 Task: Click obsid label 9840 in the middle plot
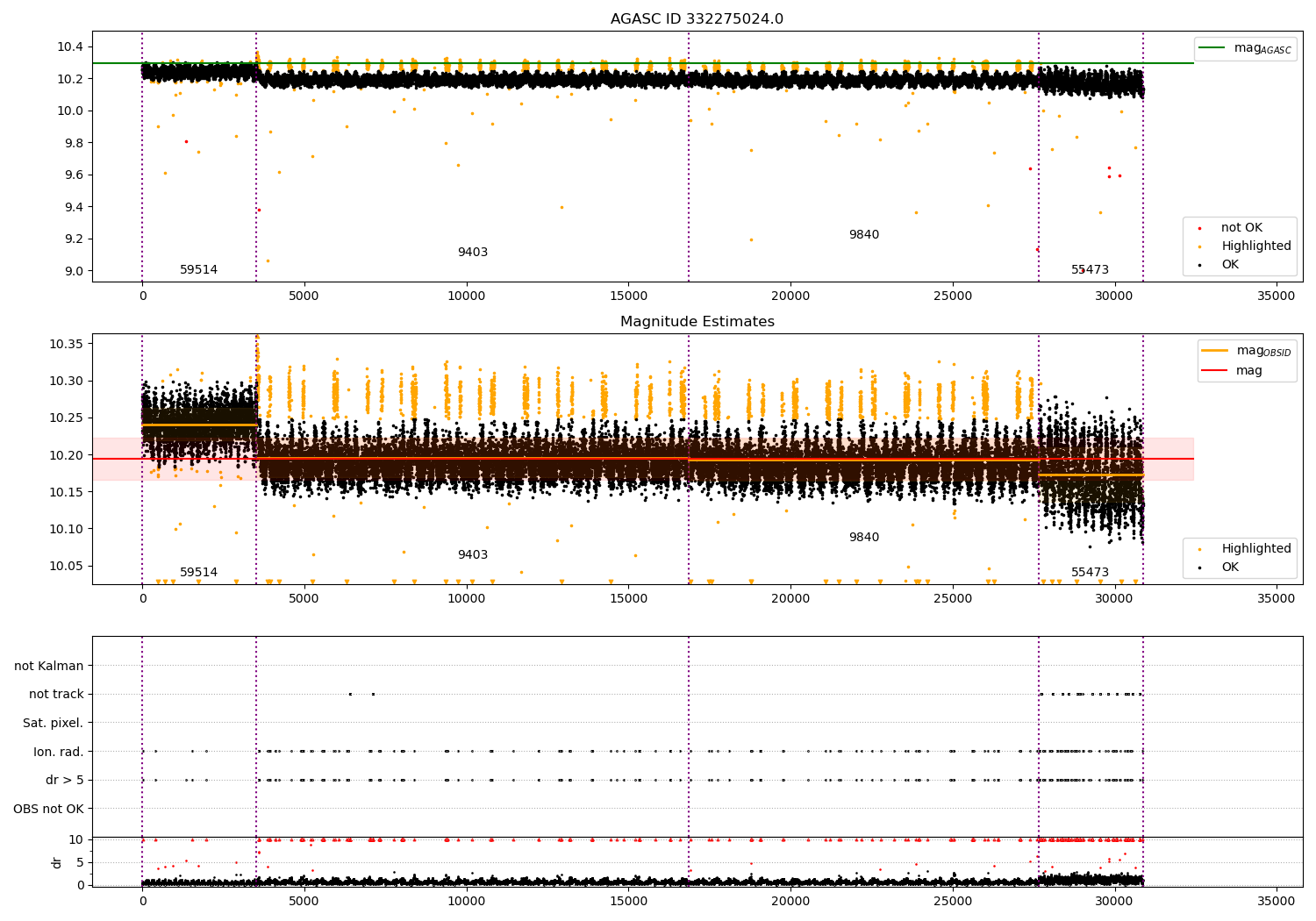click(863, 538)
